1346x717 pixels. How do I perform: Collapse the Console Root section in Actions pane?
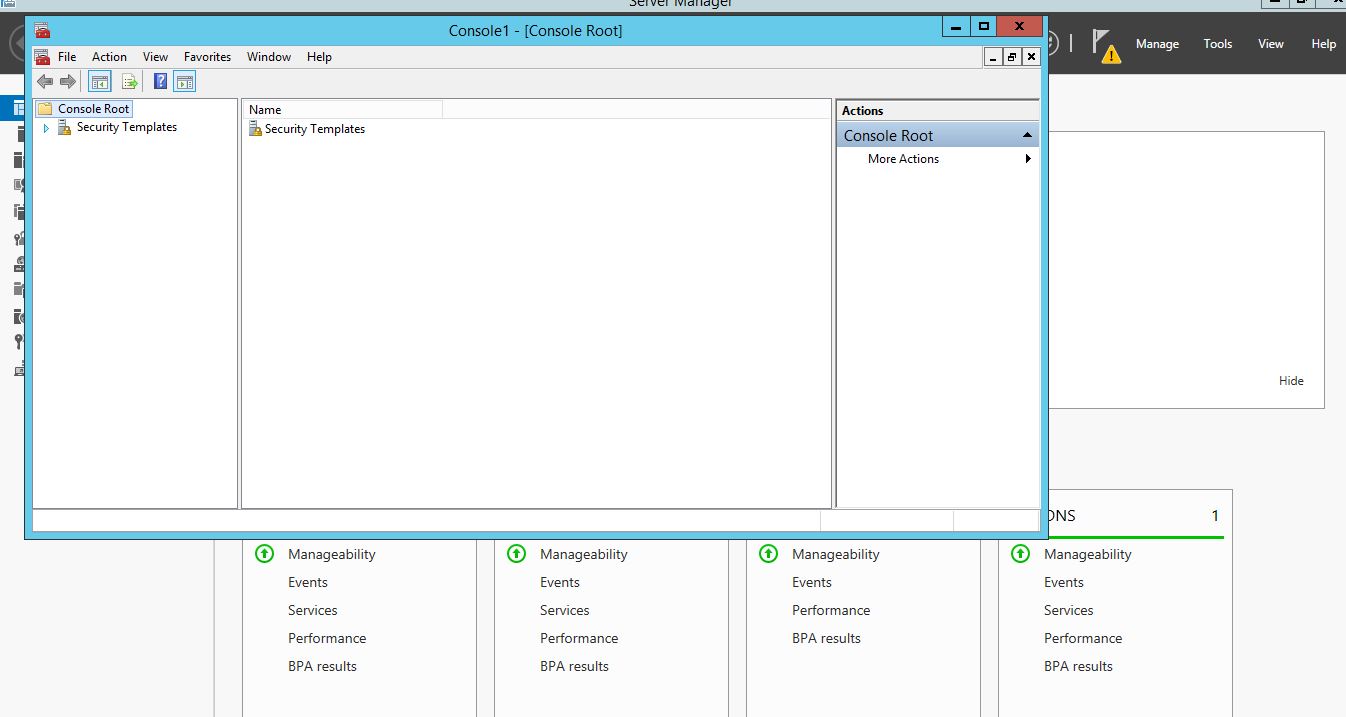(1027, 135)
